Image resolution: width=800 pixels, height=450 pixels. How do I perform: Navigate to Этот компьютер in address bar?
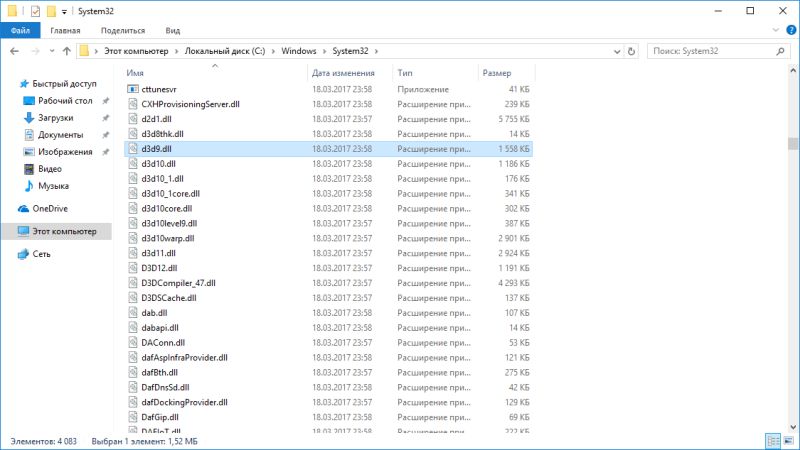click(136, 51)
